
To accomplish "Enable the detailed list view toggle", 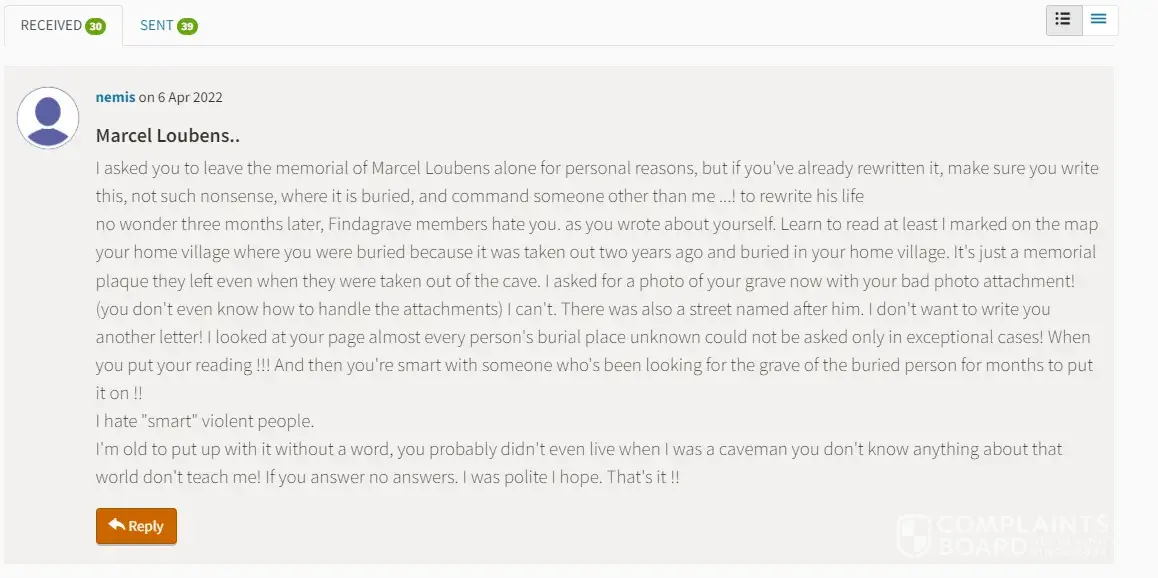I will pyautogui.click(x=1064, y=19).
